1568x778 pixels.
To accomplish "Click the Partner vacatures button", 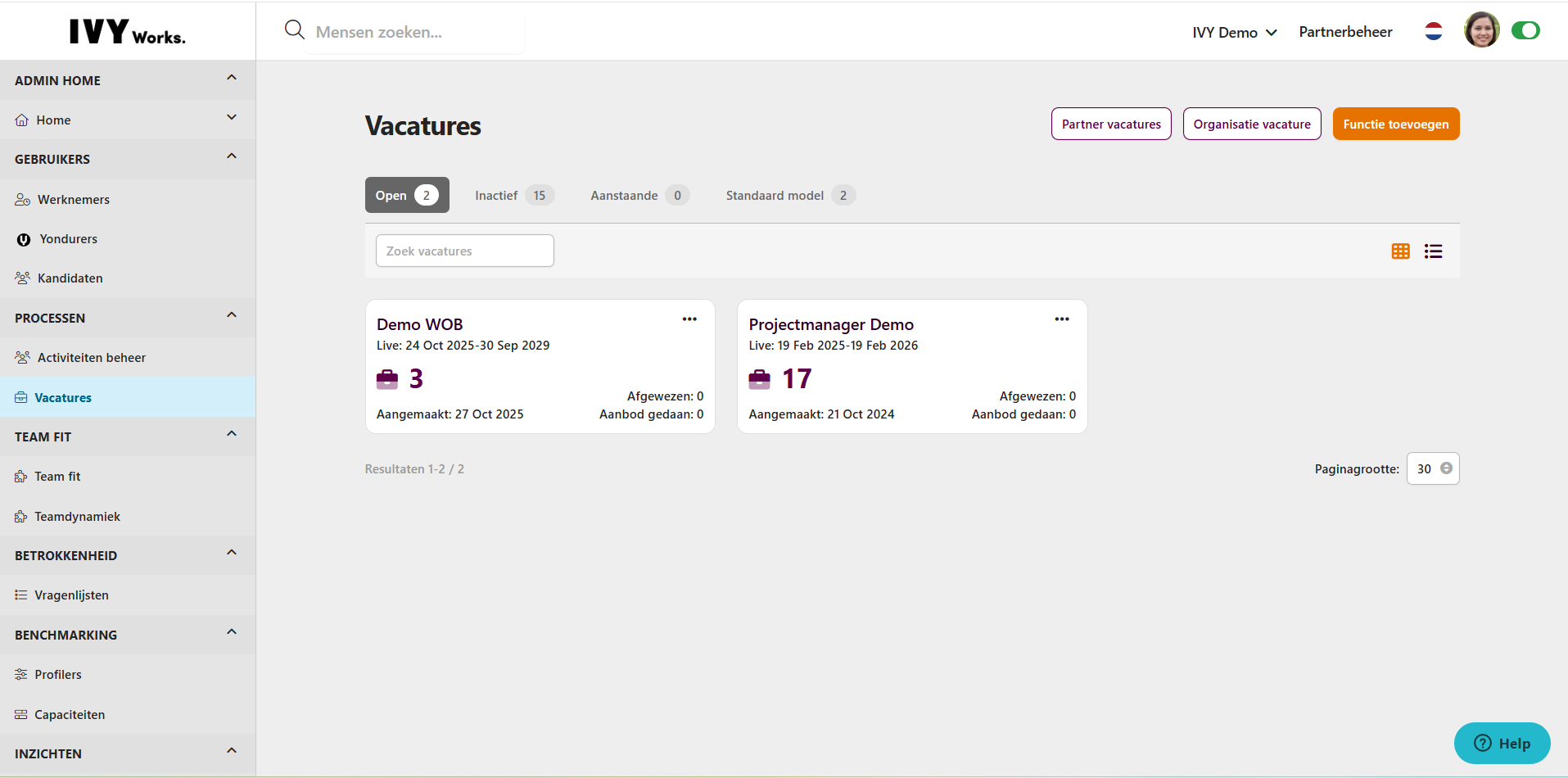I will click(x=1110, y=124).
